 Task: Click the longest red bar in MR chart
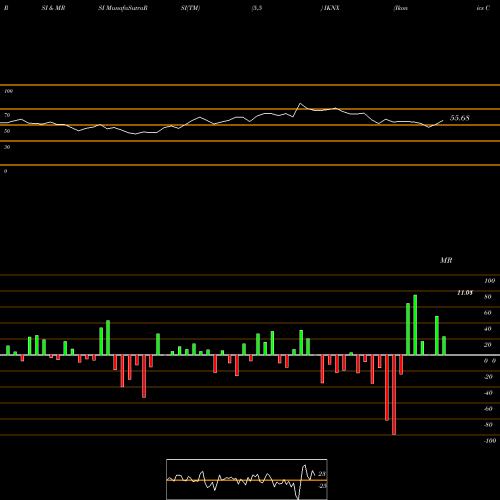[394, 395]
